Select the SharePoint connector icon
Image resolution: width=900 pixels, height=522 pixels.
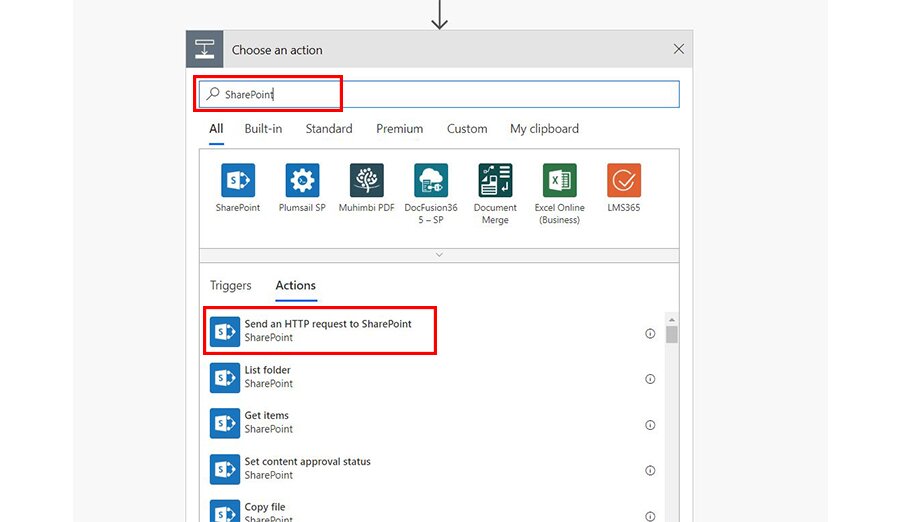pos(238,180)
